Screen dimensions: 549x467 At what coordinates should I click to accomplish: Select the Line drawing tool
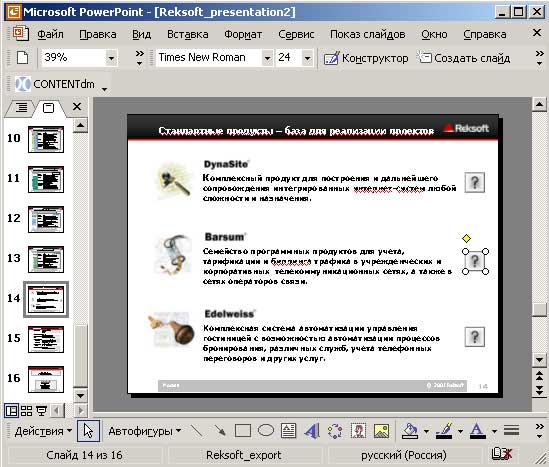[x=196, y=431]
